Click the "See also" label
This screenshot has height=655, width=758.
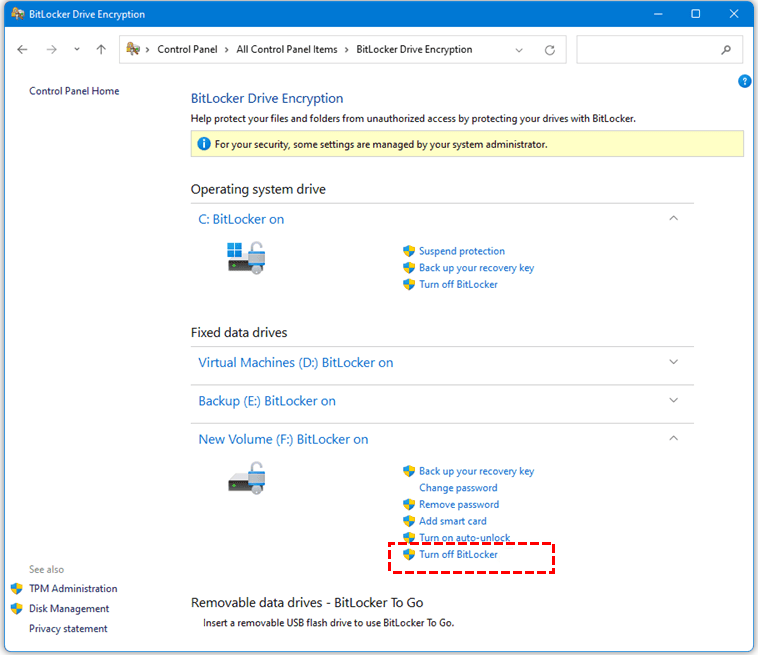46,569
